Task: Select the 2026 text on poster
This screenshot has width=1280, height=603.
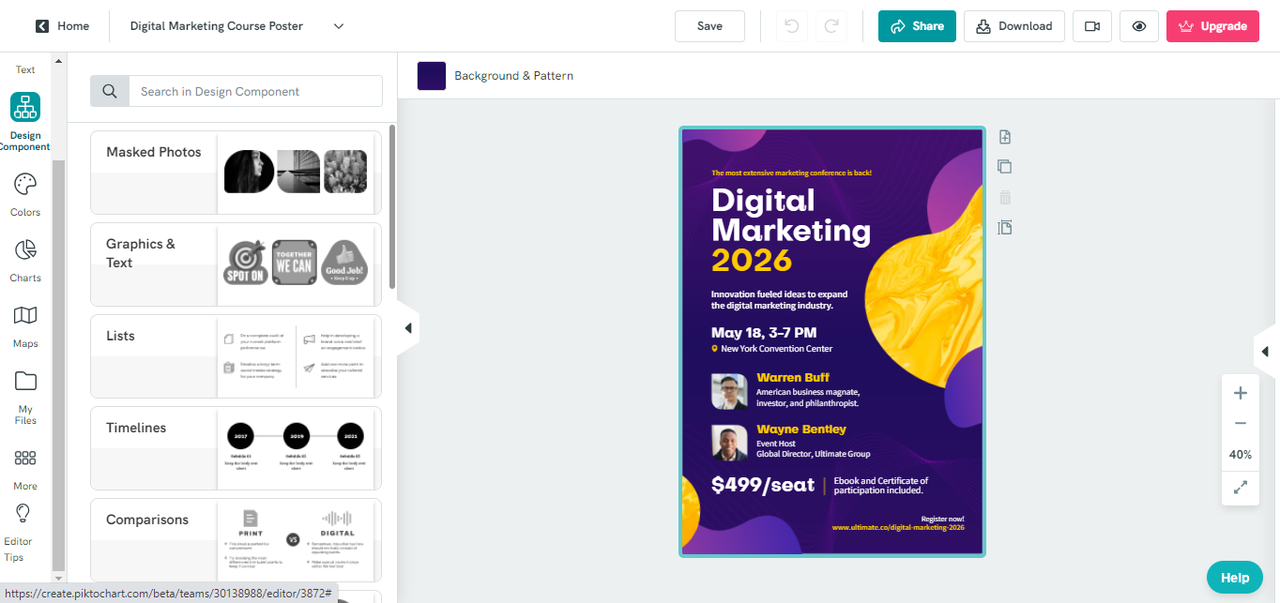Action: pos(751,260)
